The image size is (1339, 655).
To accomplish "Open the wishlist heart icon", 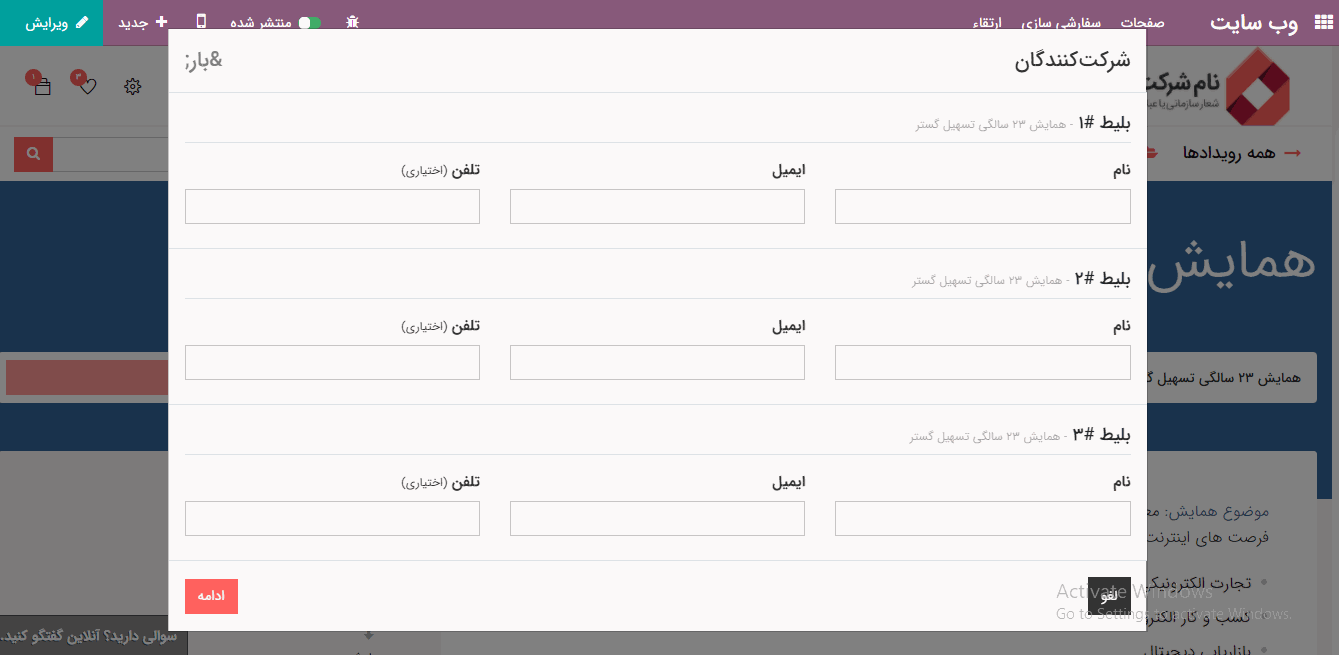I will pos(87,87).
